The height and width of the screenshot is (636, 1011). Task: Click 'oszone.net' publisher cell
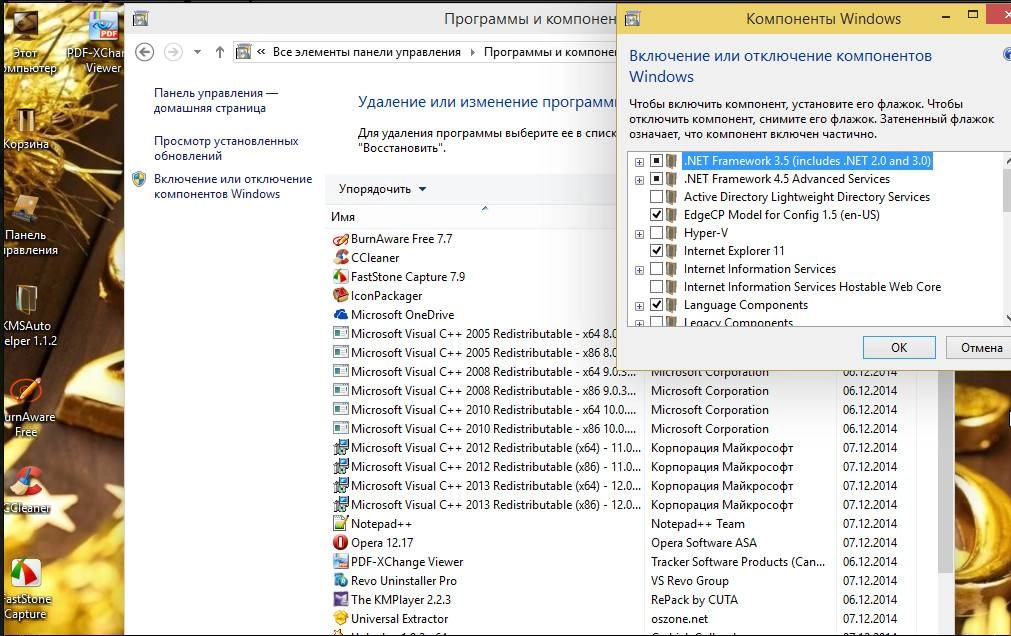679,619
